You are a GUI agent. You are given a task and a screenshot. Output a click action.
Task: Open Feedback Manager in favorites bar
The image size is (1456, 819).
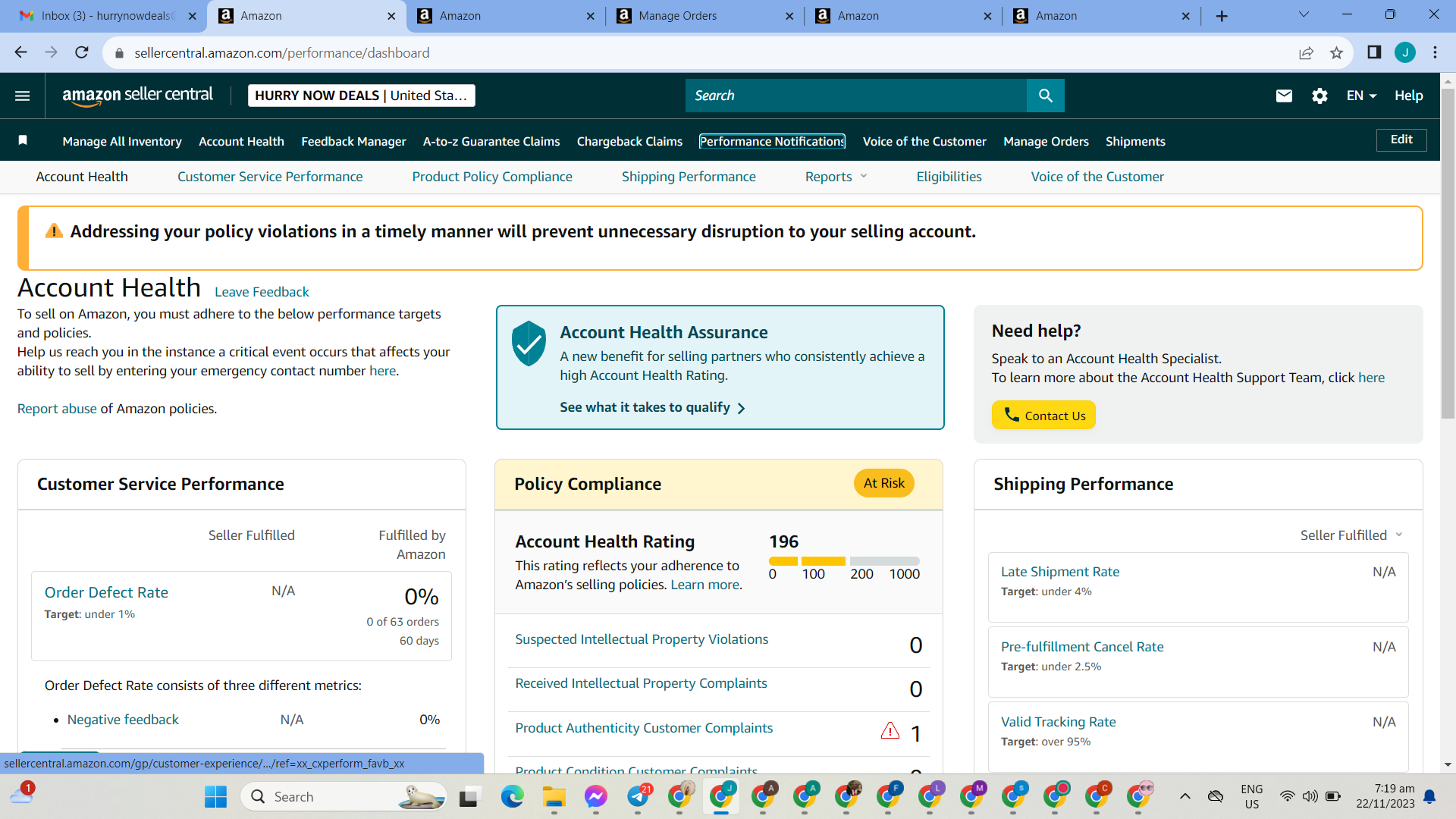coord(353,141)
